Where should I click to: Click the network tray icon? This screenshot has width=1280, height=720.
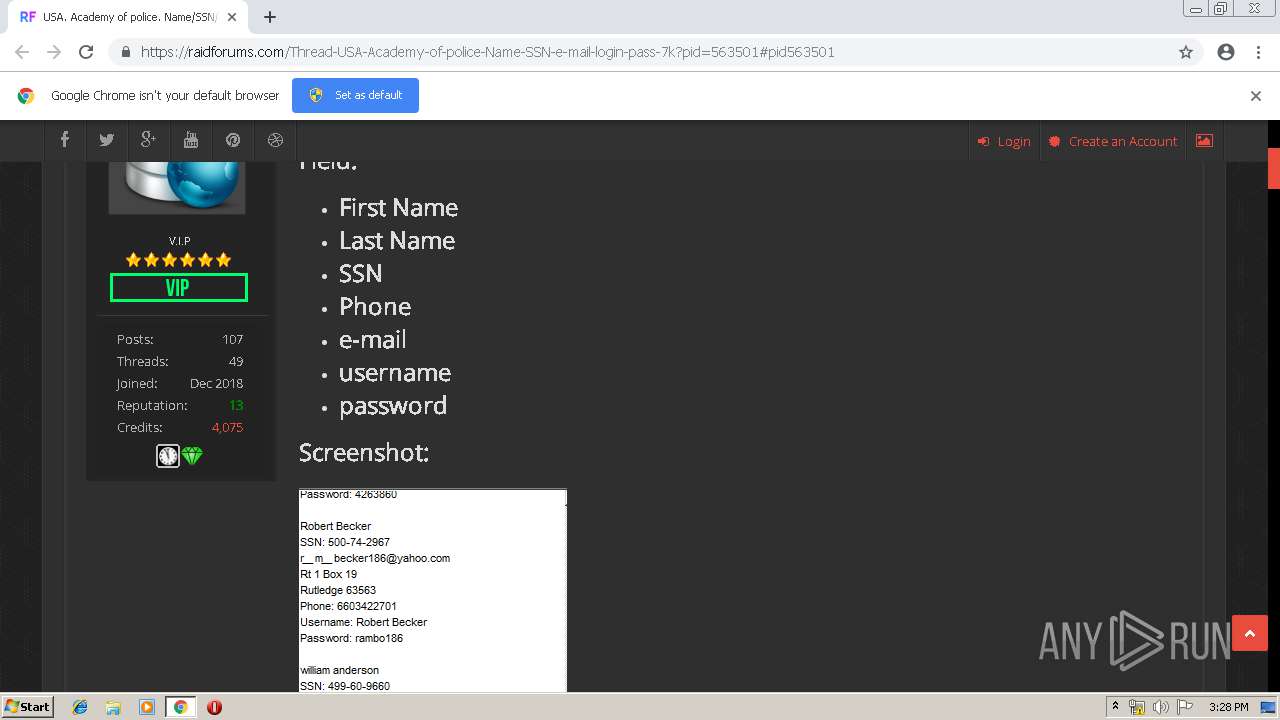(1137, 707)
